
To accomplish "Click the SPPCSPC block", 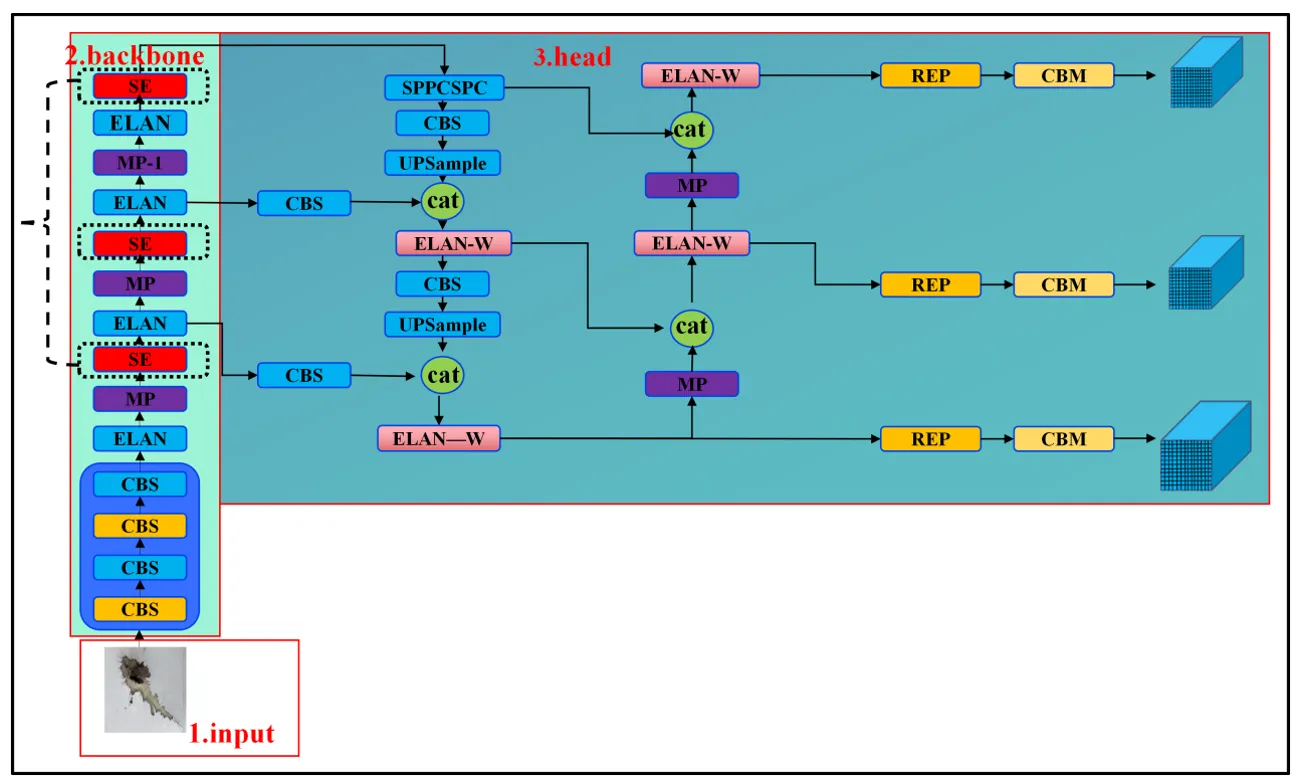I will [443, 88].
